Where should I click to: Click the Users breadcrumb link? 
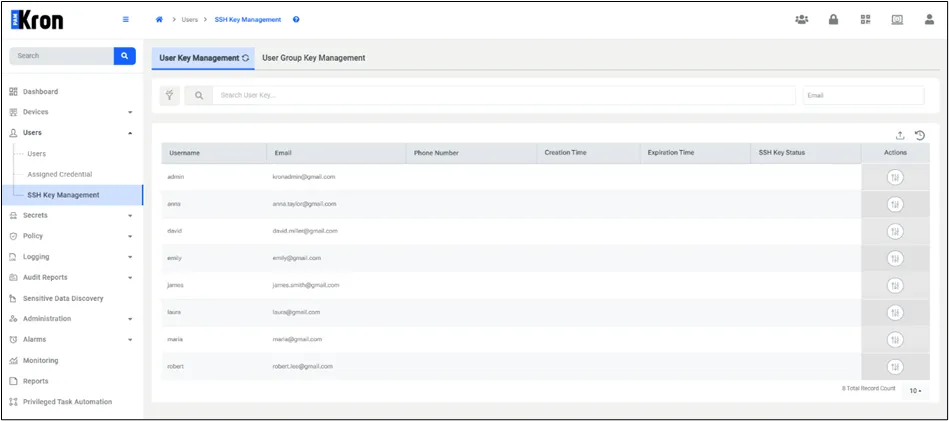190,20
